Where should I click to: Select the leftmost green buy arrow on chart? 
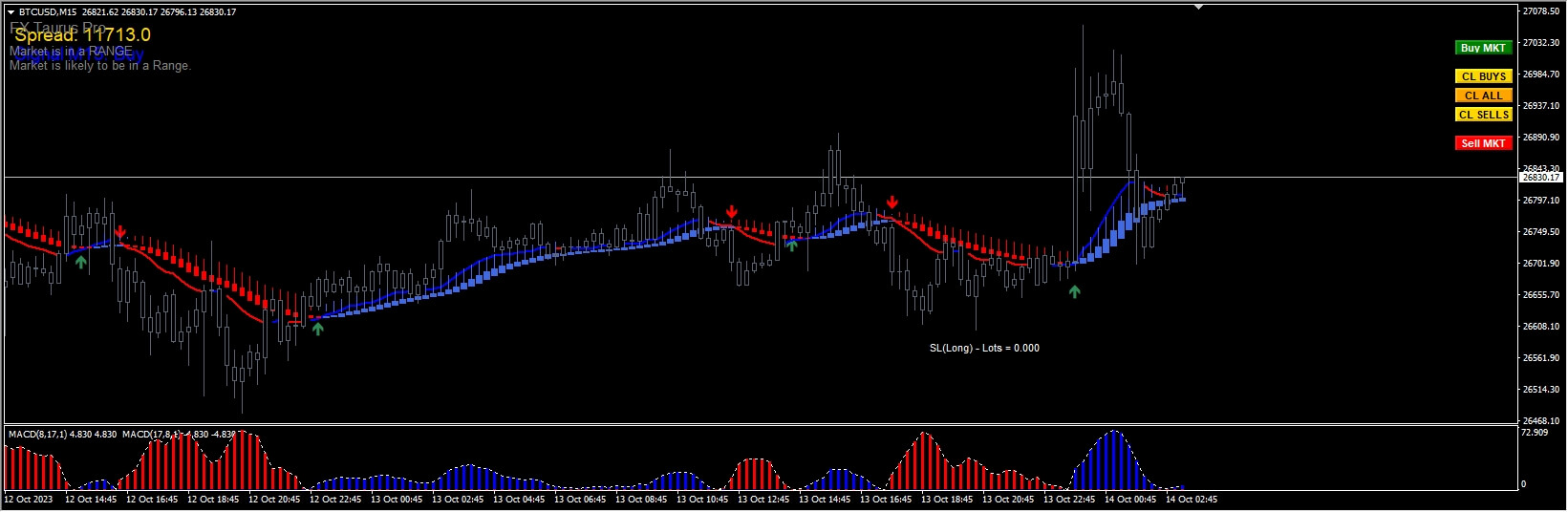81,261
